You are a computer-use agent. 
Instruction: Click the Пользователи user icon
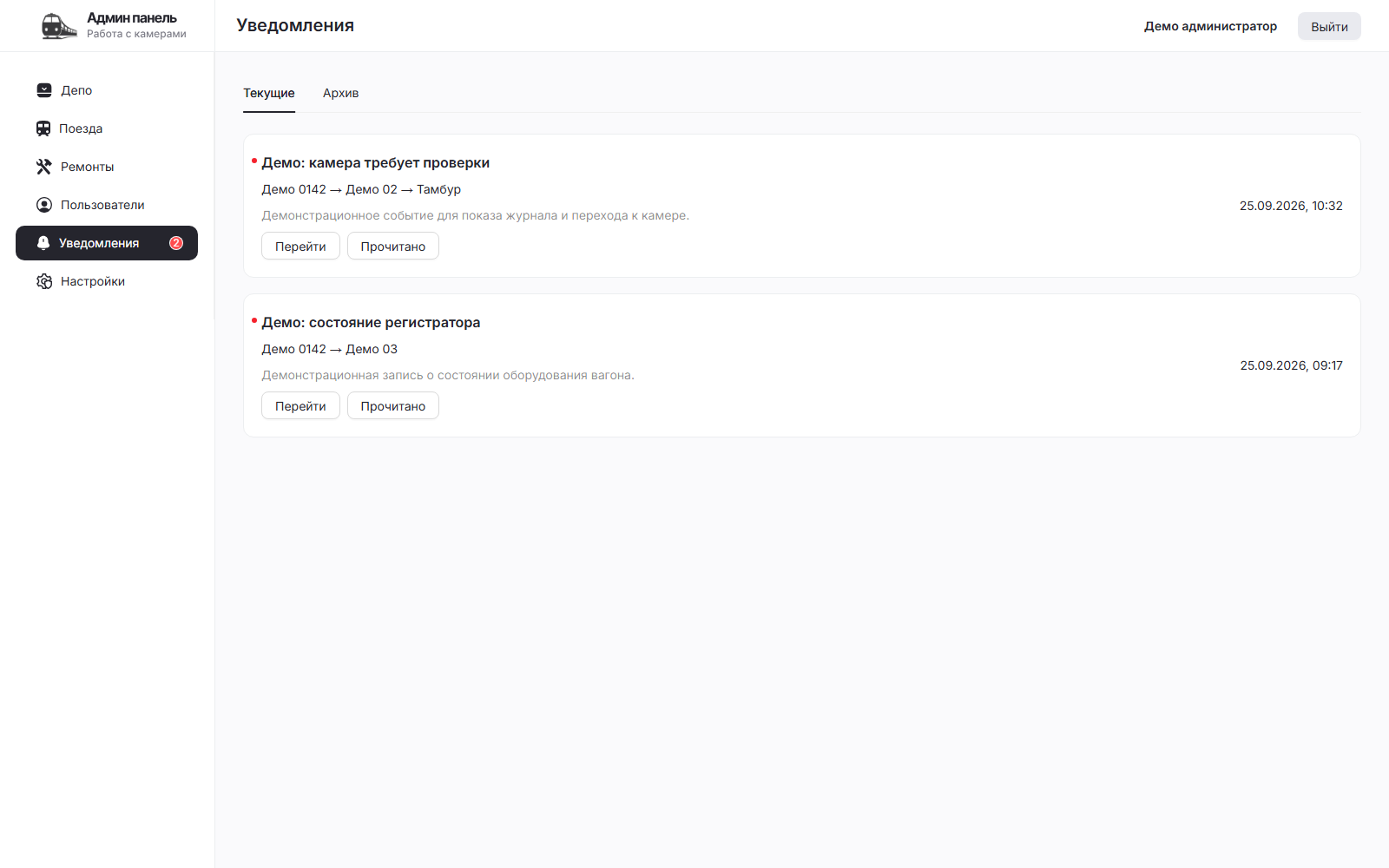pyautogui.click(x=44, y=205)
